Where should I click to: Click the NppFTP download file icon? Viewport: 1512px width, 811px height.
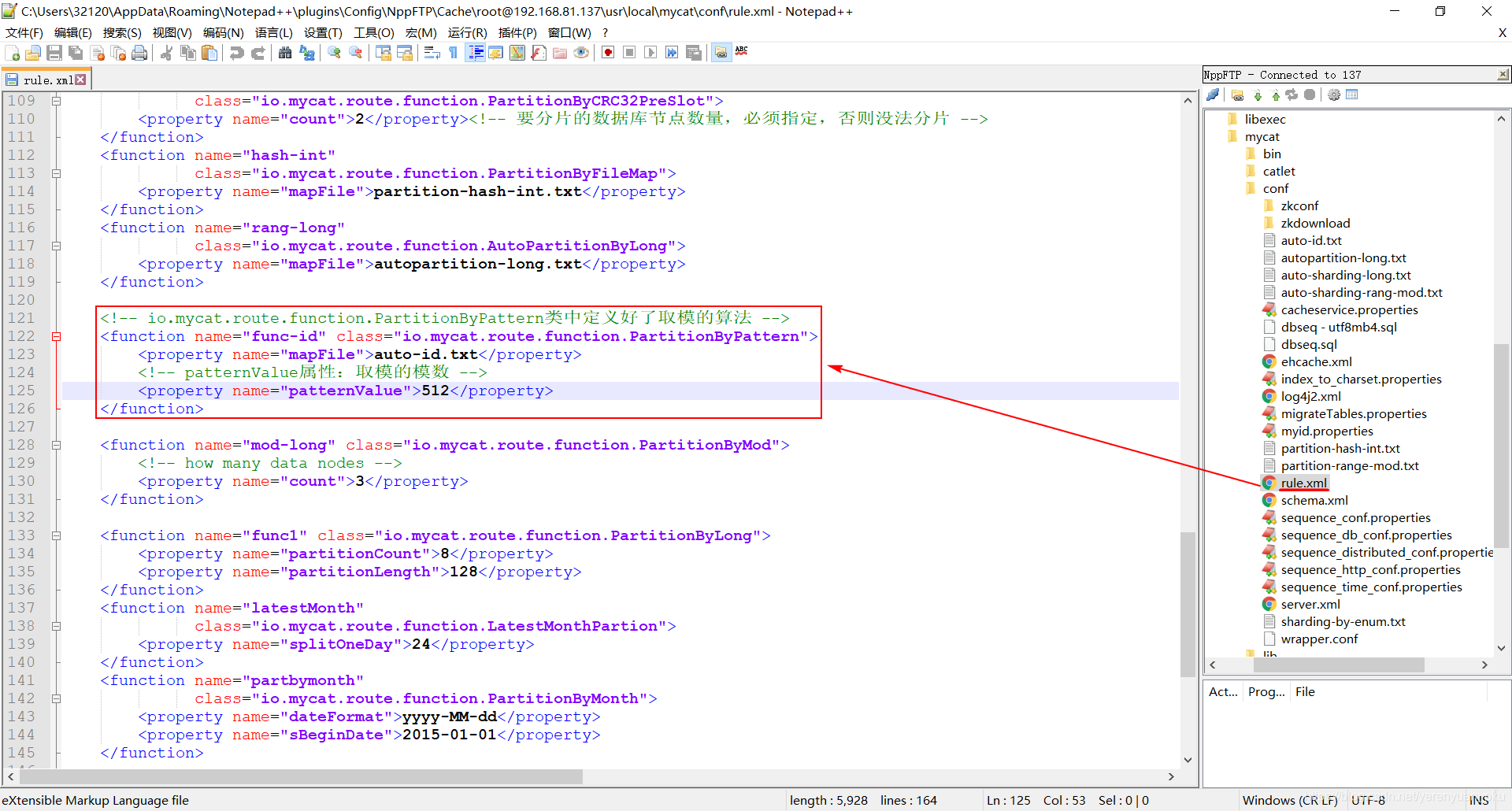point(1258,95)
